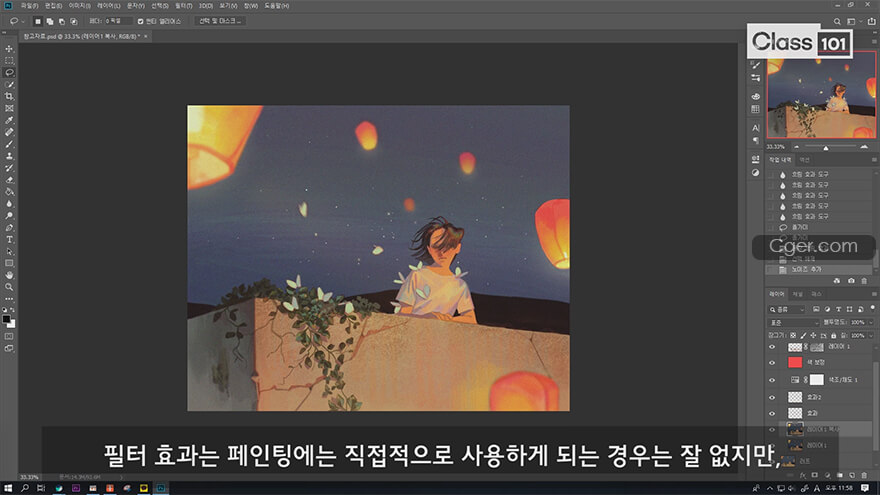880x495 pixels.
Task: Open the layer filter kind dropdown
Action: [x=787, y=309]
